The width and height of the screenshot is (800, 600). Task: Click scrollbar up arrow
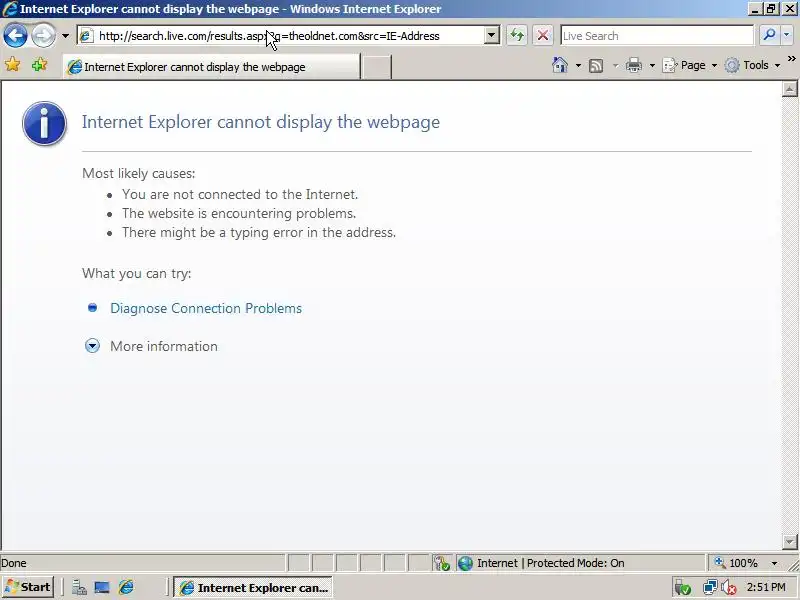click(x=789, y=89)
